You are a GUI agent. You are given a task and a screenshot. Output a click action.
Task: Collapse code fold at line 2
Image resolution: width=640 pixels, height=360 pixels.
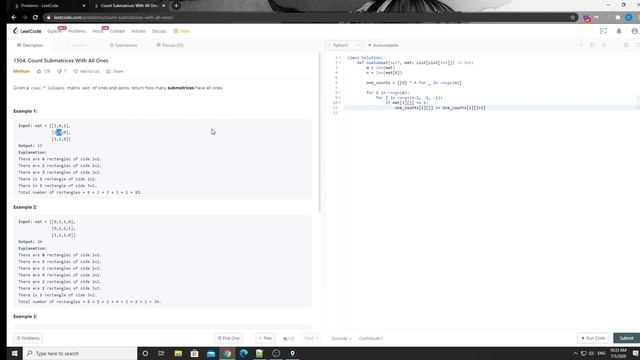pos(340,63)
